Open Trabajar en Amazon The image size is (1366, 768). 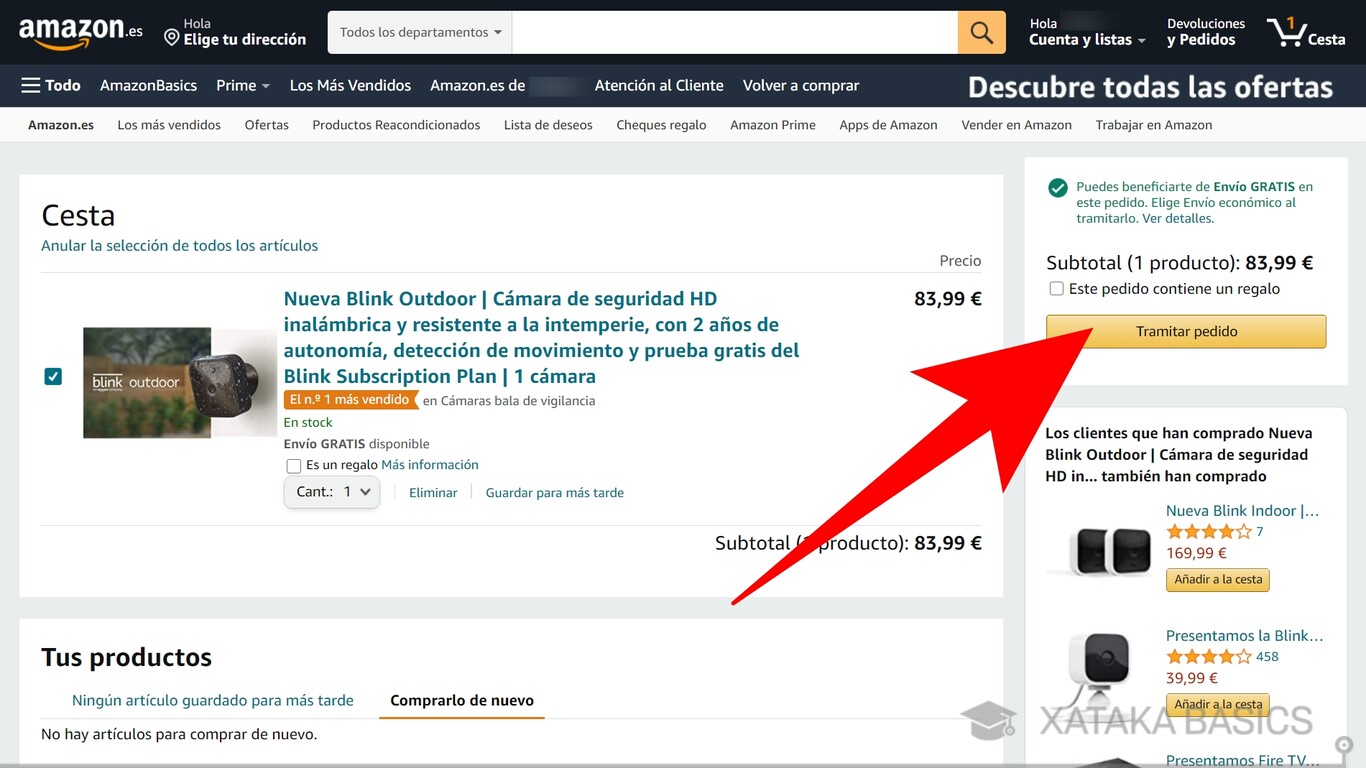coord(1154,125)
